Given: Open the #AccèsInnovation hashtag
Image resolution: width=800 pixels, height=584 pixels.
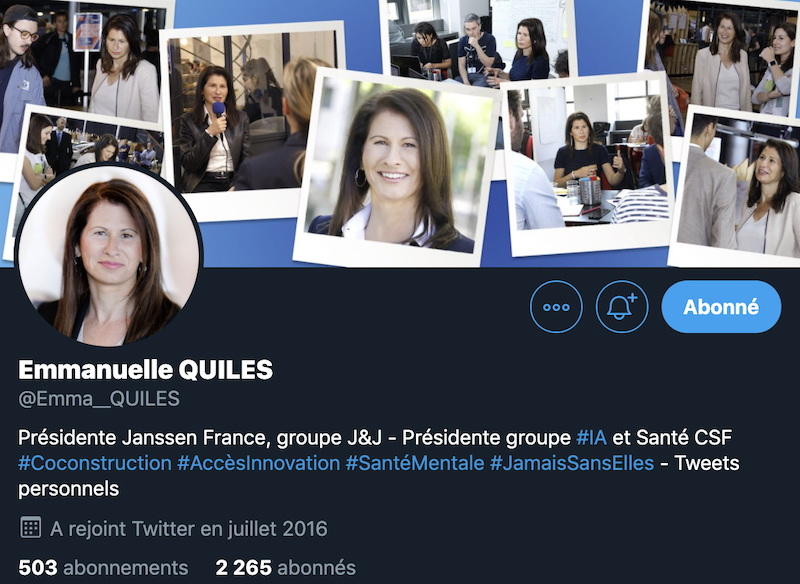Looking at the screenshot, I should click(x=259, y=463).
